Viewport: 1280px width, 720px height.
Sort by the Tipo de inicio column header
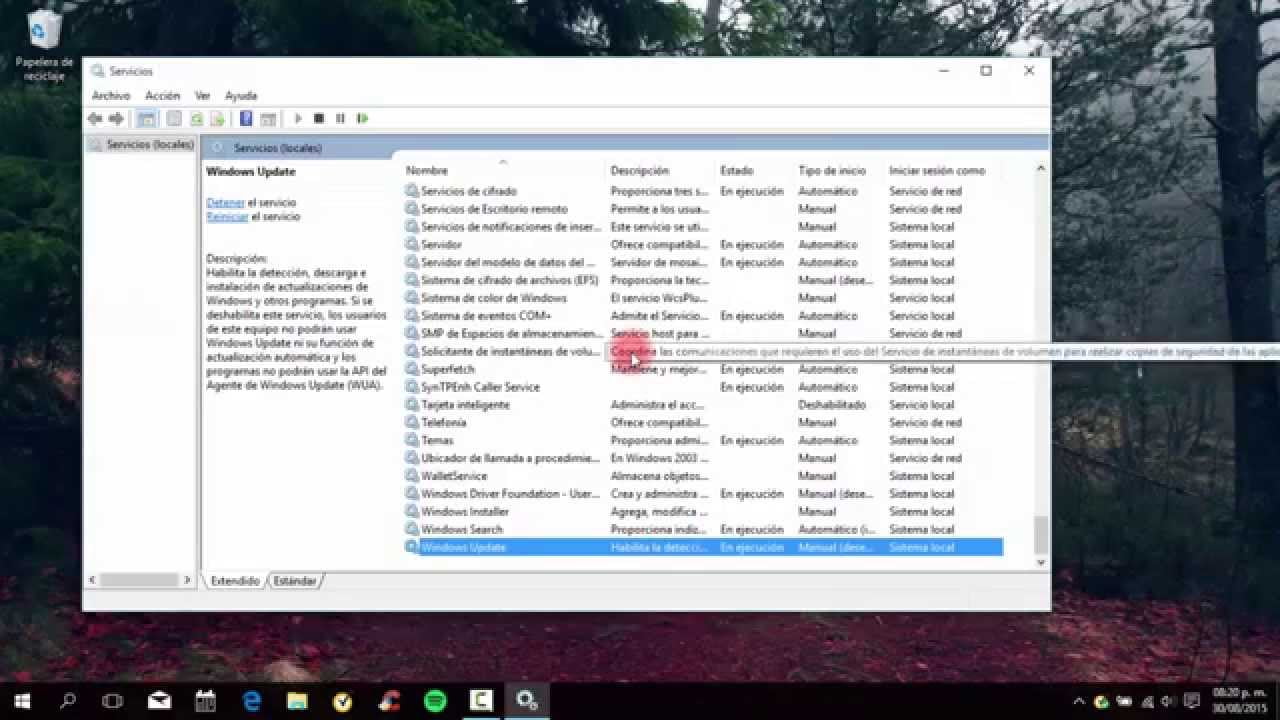click(x=839, y=171)
